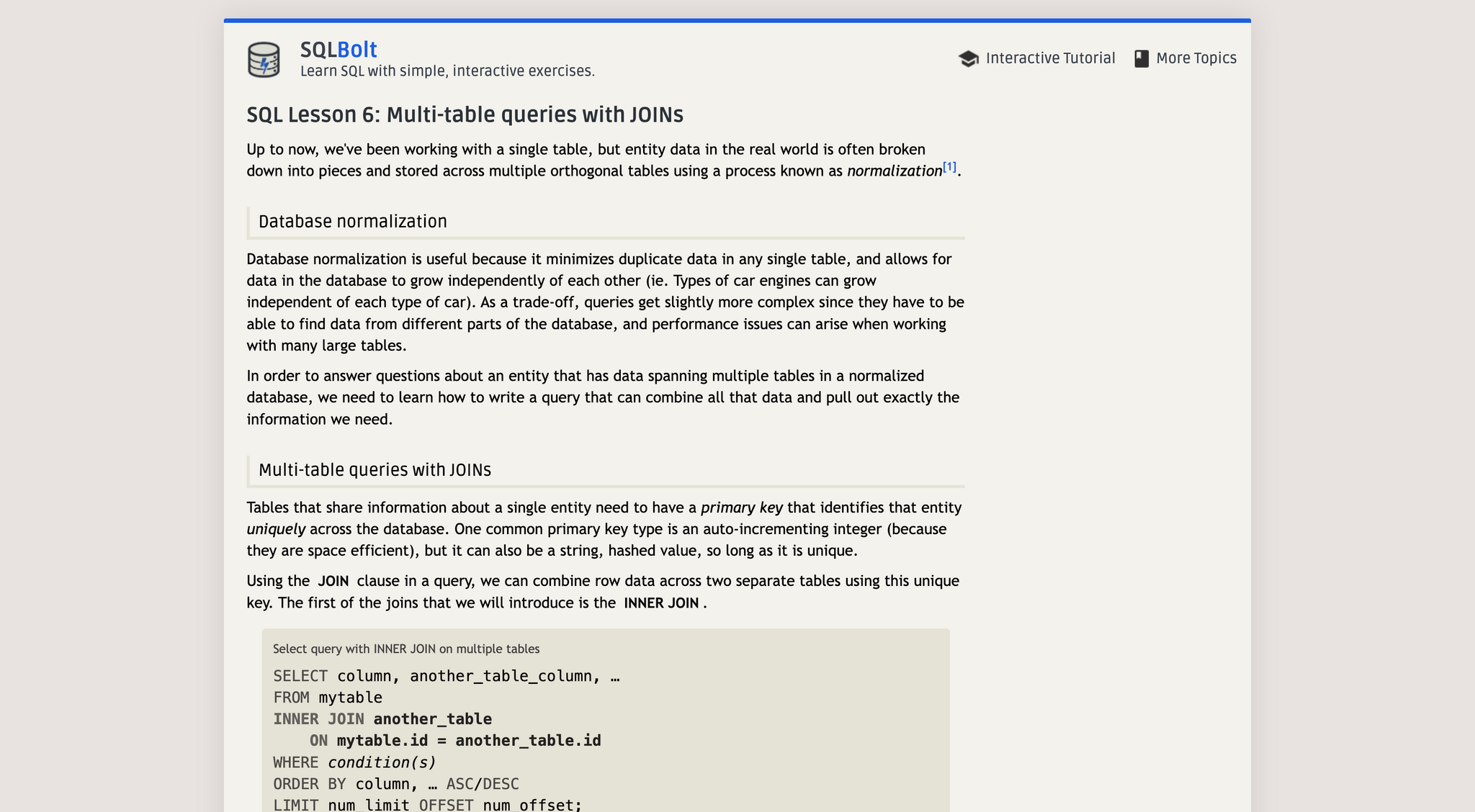Image resolution: width=1475 pixels, height=812 pixels.
Task: Click the italic word 'normalization' in the intro
Action: click(895, 171)
